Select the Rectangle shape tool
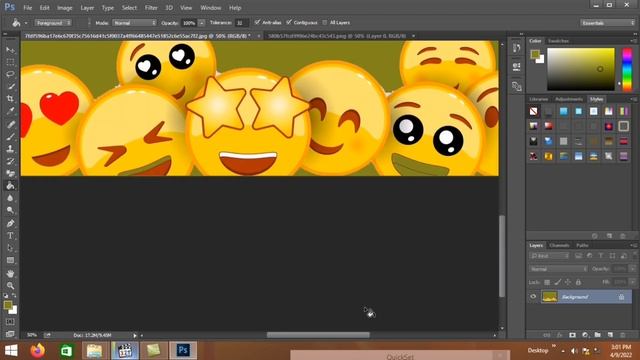The height and width of the screenshot is (360, 640). point(10,260)
